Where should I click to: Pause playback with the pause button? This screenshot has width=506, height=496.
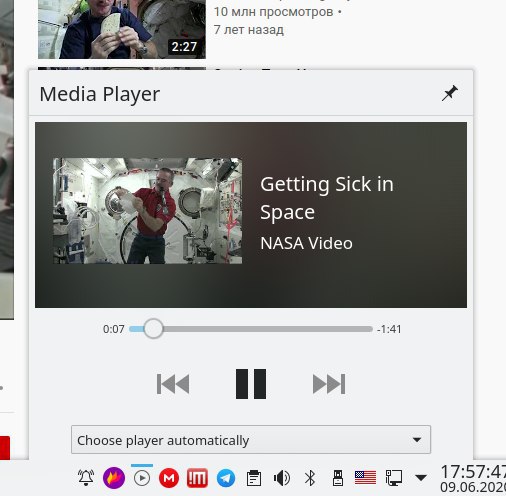(x=251, y=384)
